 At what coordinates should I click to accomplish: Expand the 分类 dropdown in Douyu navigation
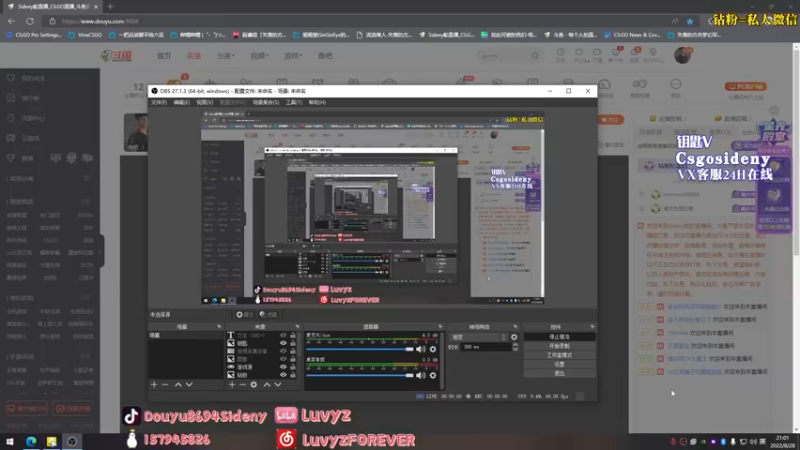226,56
